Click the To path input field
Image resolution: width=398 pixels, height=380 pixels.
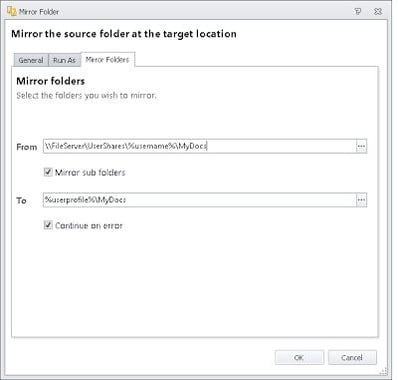[200, 200]
